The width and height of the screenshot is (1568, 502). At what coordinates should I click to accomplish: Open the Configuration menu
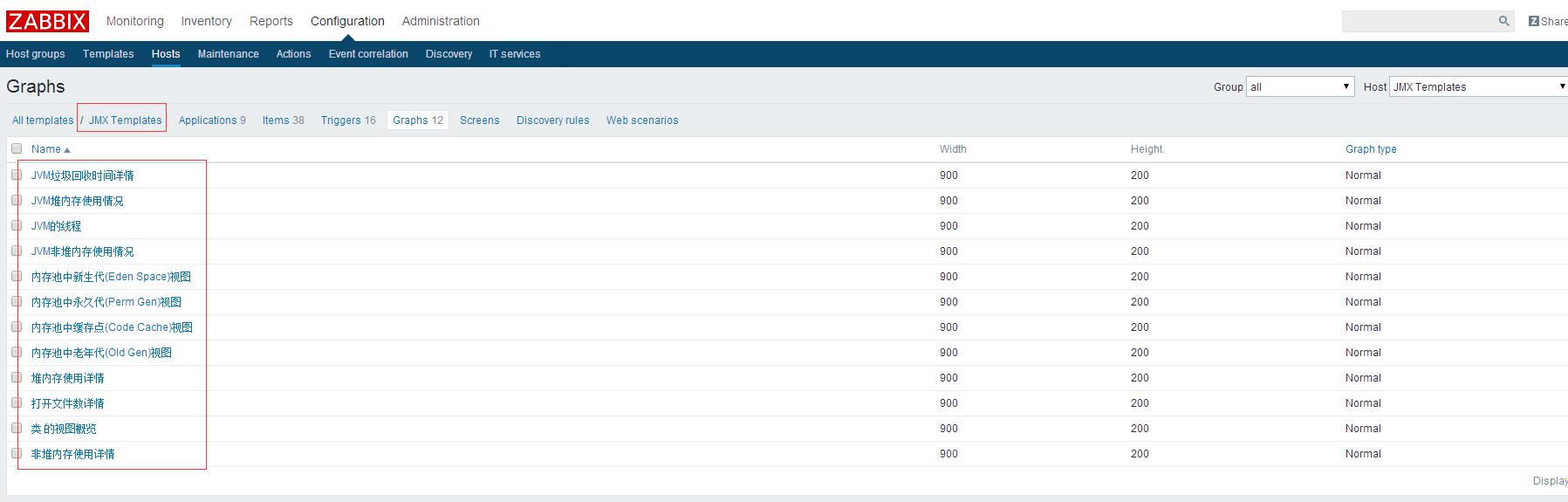pyautogui.click(x=347, y=21)
